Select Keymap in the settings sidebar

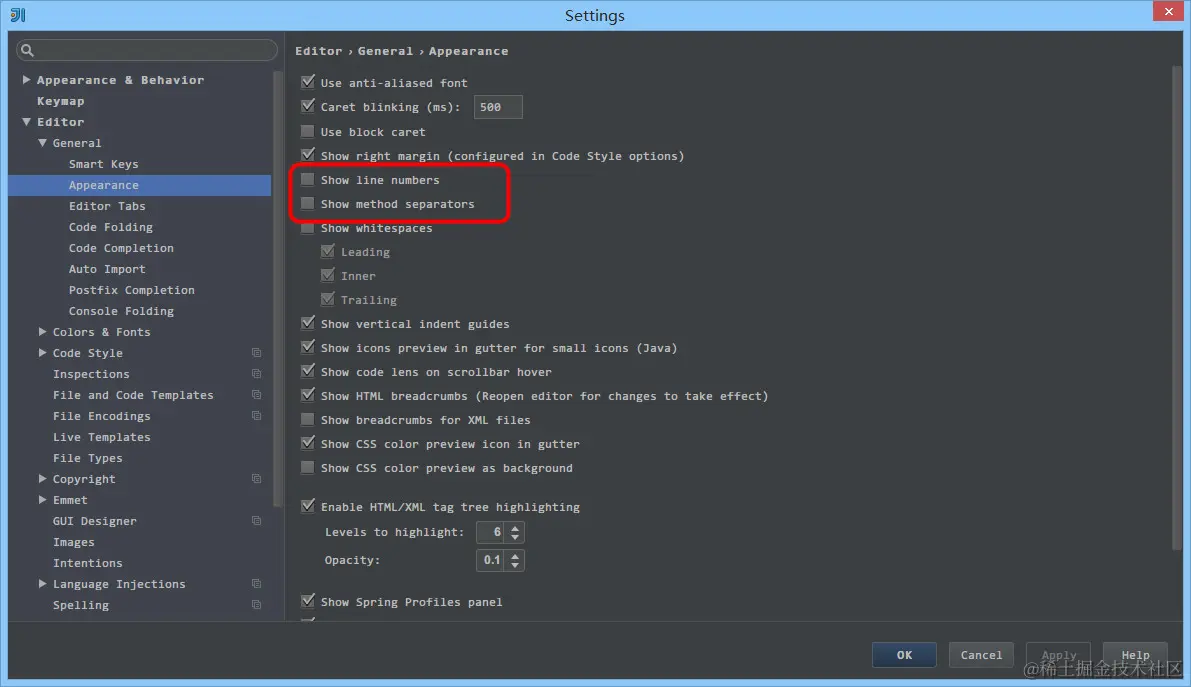pyautogui.click(x=60, y=100)
